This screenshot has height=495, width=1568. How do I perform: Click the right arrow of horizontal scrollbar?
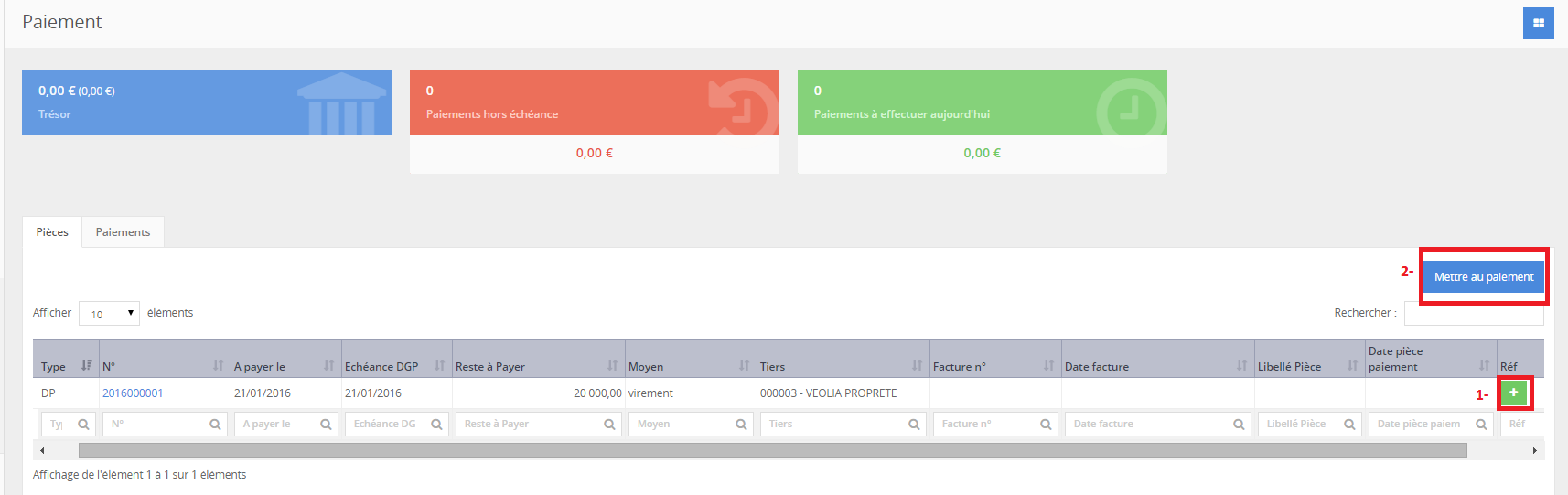pyautogui.click(x=1534, y=450)
